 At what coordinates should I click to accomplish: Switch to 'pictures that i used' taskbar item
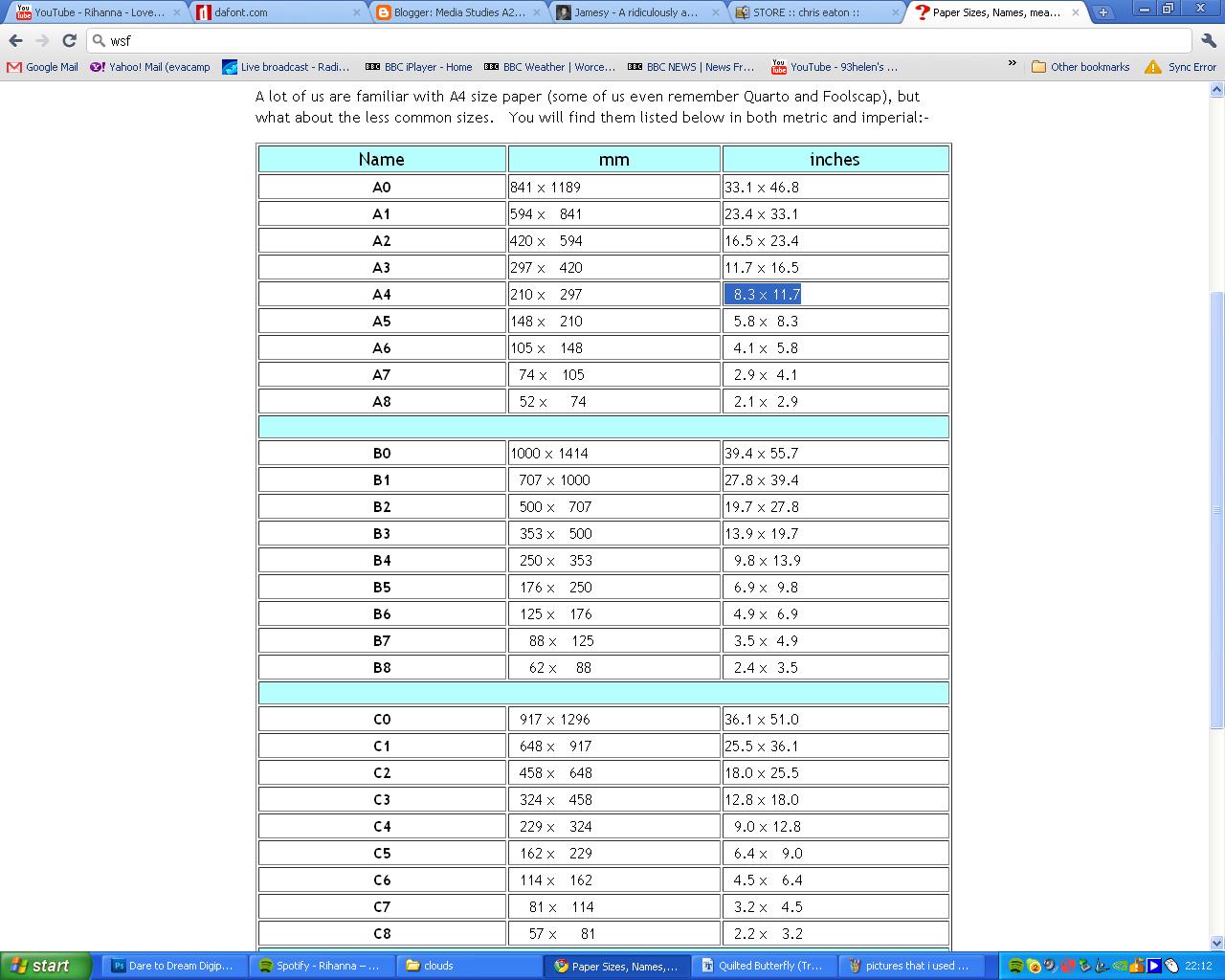pos(910,966)
